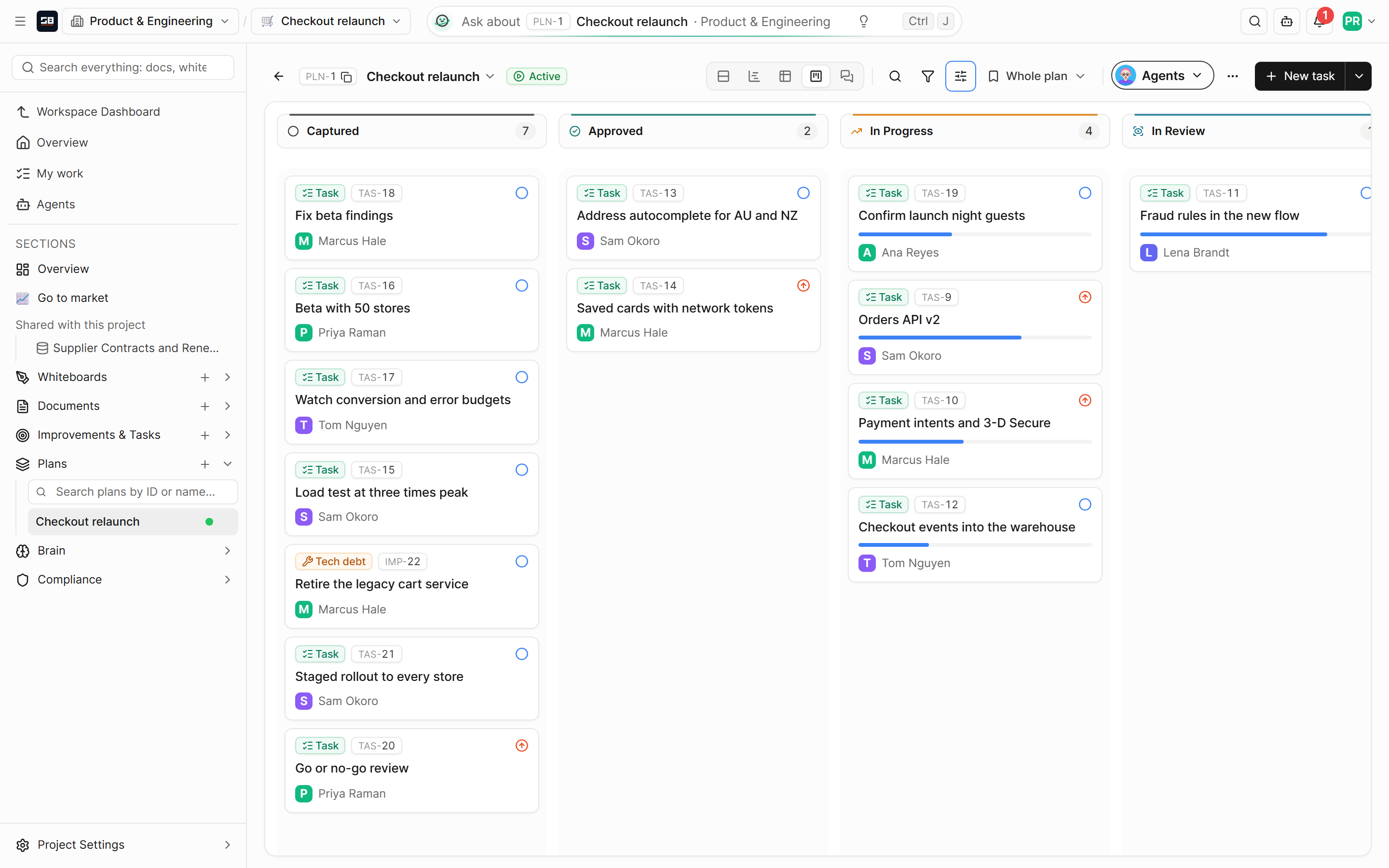Add a new document with plus
1389x868 pixels.
tap(205, 407)
